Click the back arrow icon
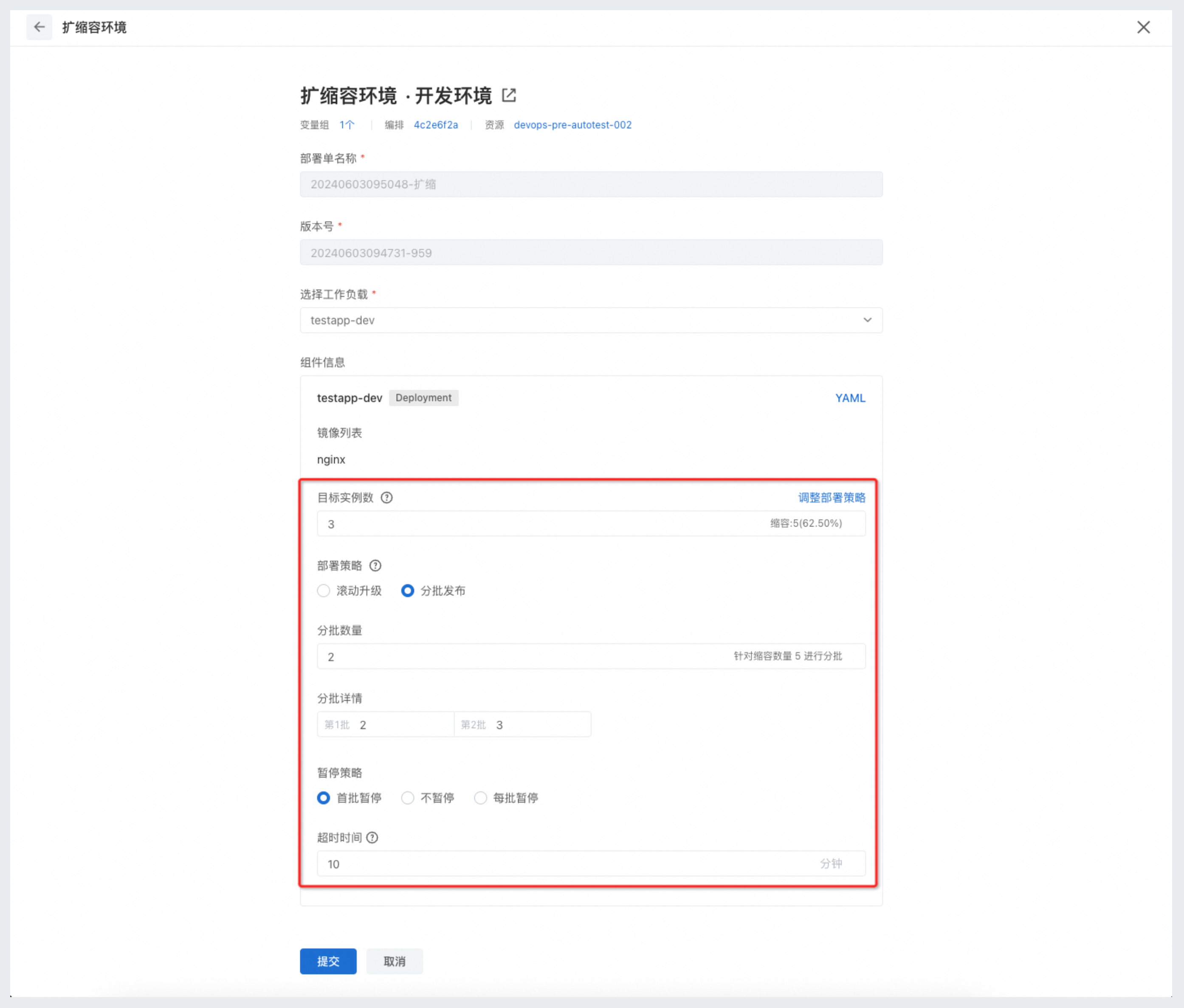 [x=39, y=27]
